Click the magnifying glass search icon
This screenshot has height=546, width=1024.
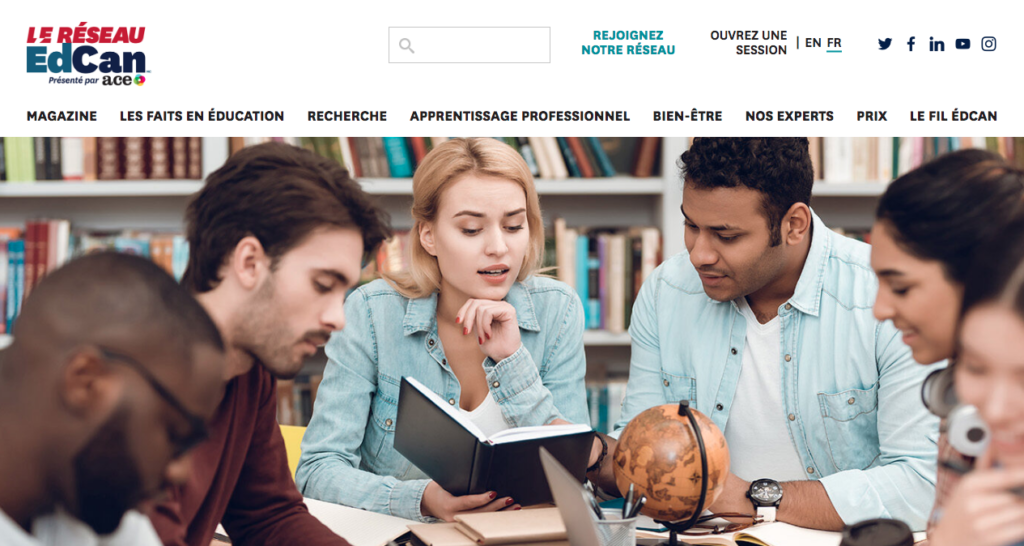pos(406,46)
